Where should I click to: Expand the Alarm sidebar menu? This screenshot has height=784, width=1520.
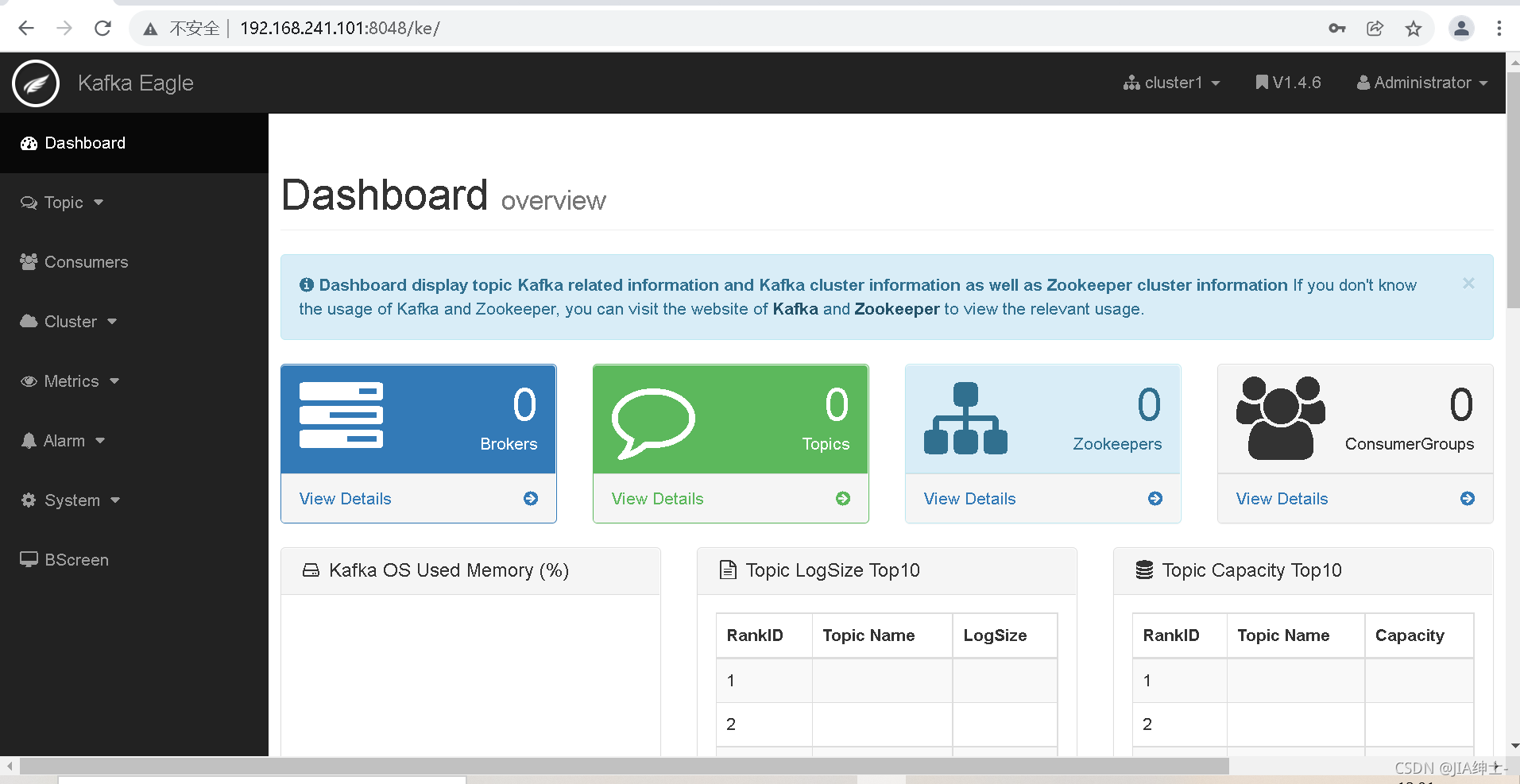pyautogui.click(x=134, y=441)
